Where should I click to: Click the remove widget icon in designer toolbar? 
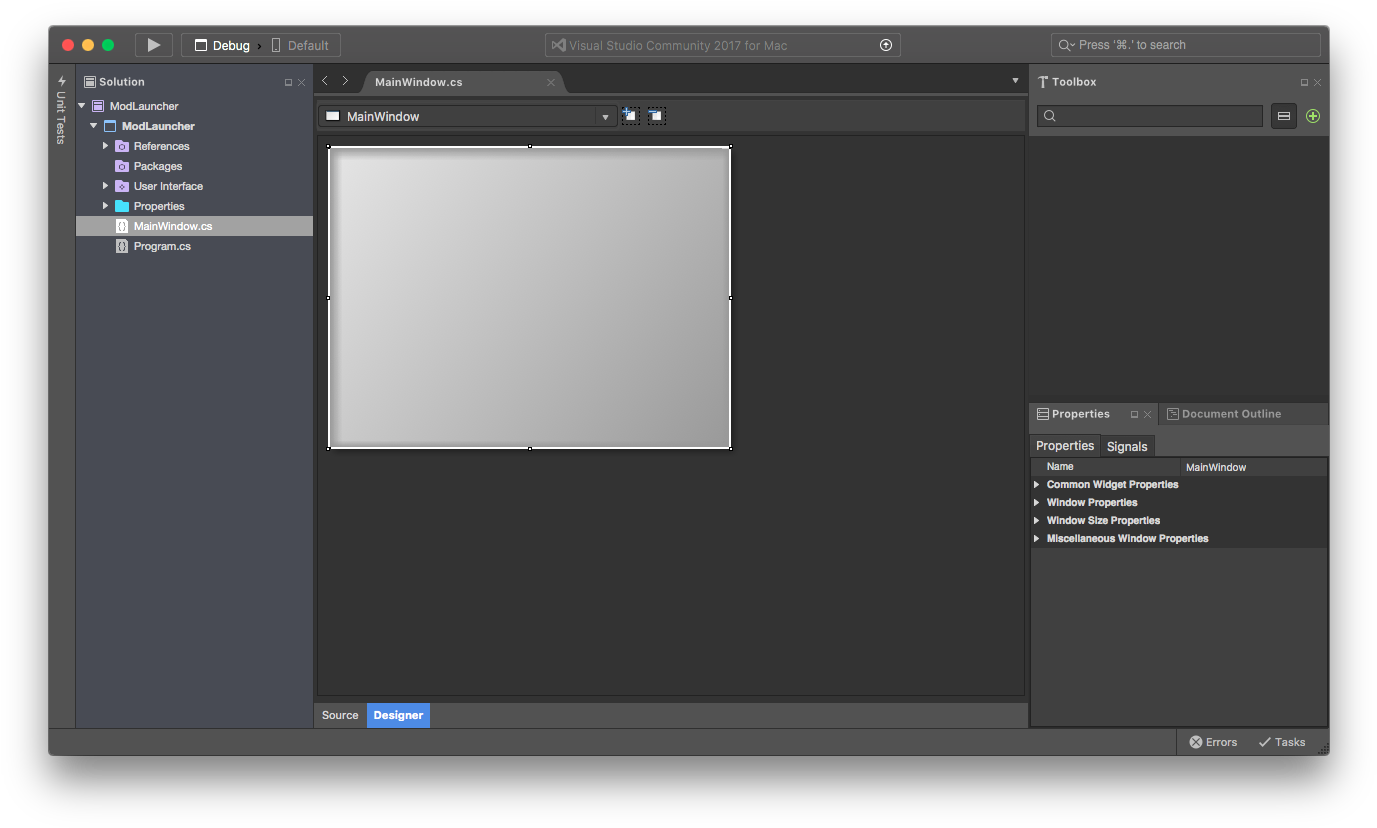point(656,115)
